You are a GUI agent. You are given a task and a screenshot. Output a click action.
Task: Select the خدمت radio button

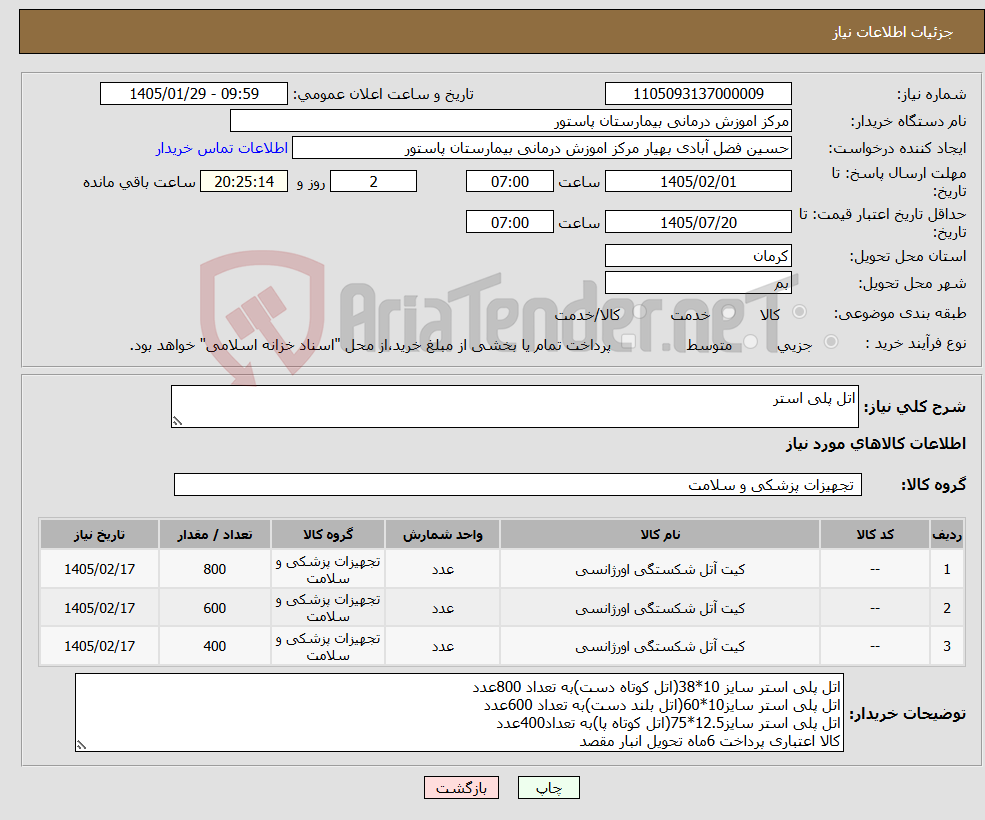coord(729,312)
